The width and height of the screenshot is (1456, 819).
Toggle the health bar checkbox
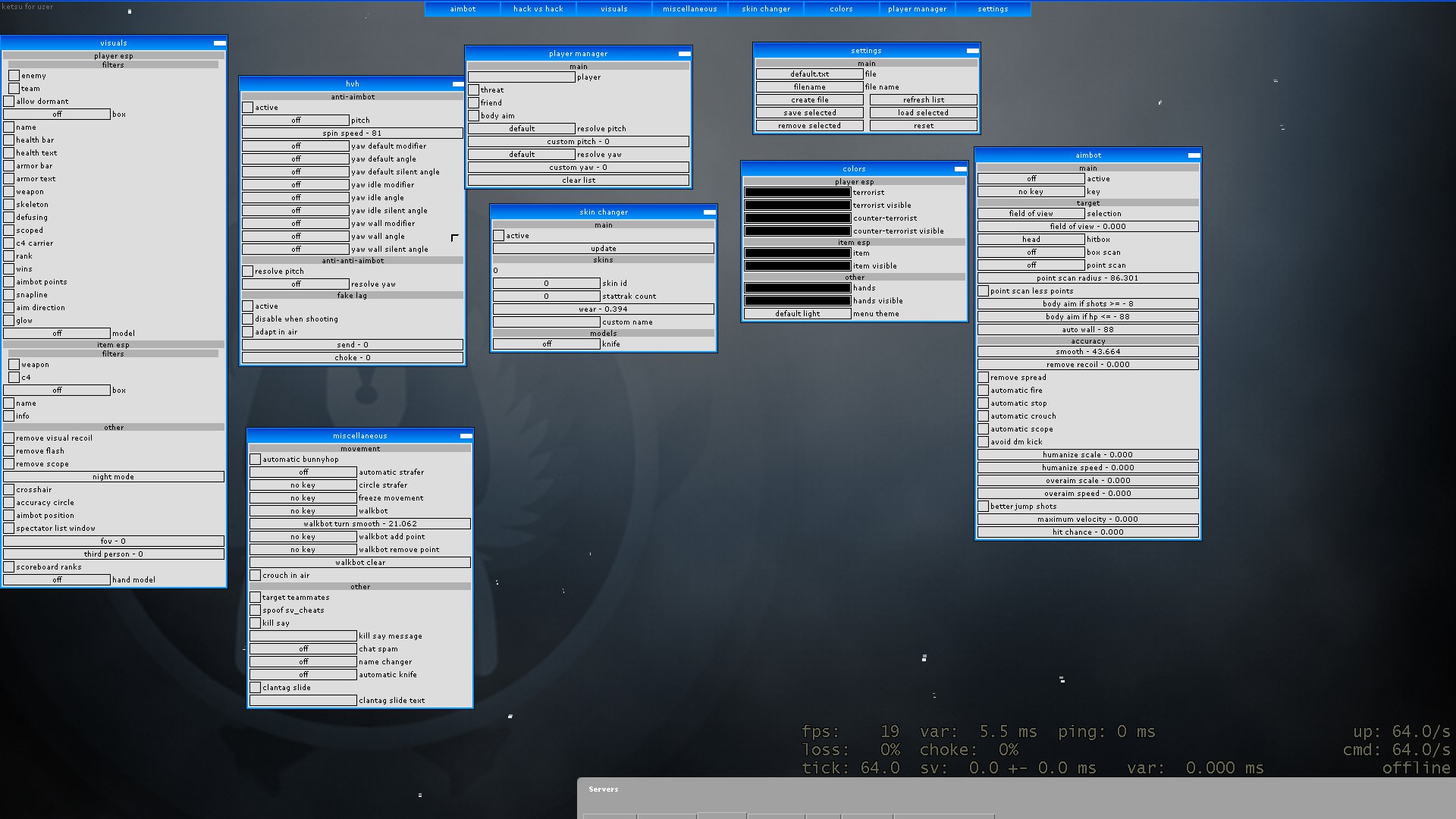coord(9,140)
